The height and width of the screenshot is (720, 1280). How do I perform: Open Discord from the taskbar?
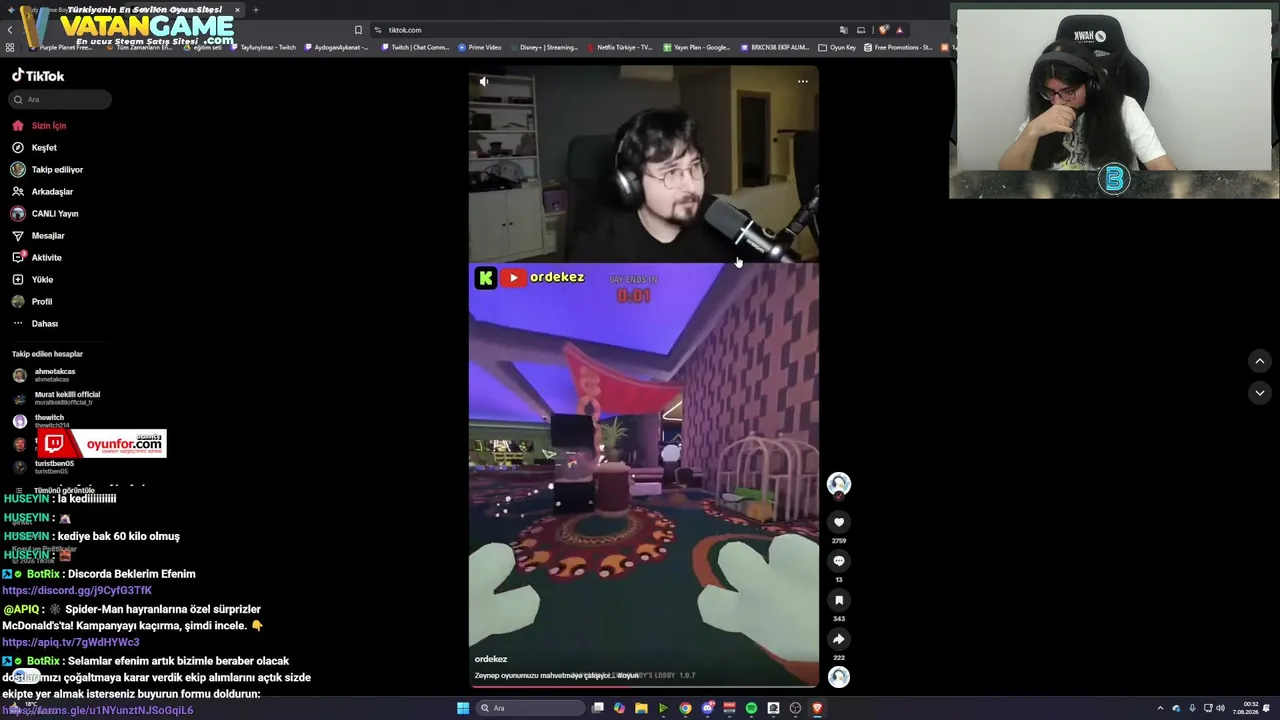[707, 708]
